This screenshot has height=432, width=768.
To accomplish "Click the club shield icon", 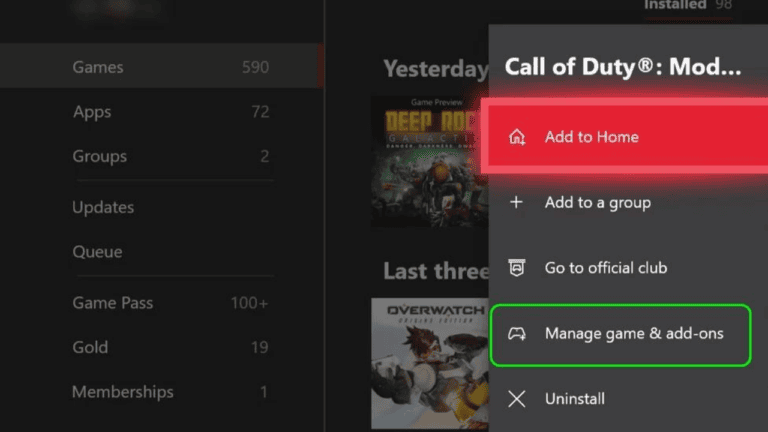I will (517, 268).
